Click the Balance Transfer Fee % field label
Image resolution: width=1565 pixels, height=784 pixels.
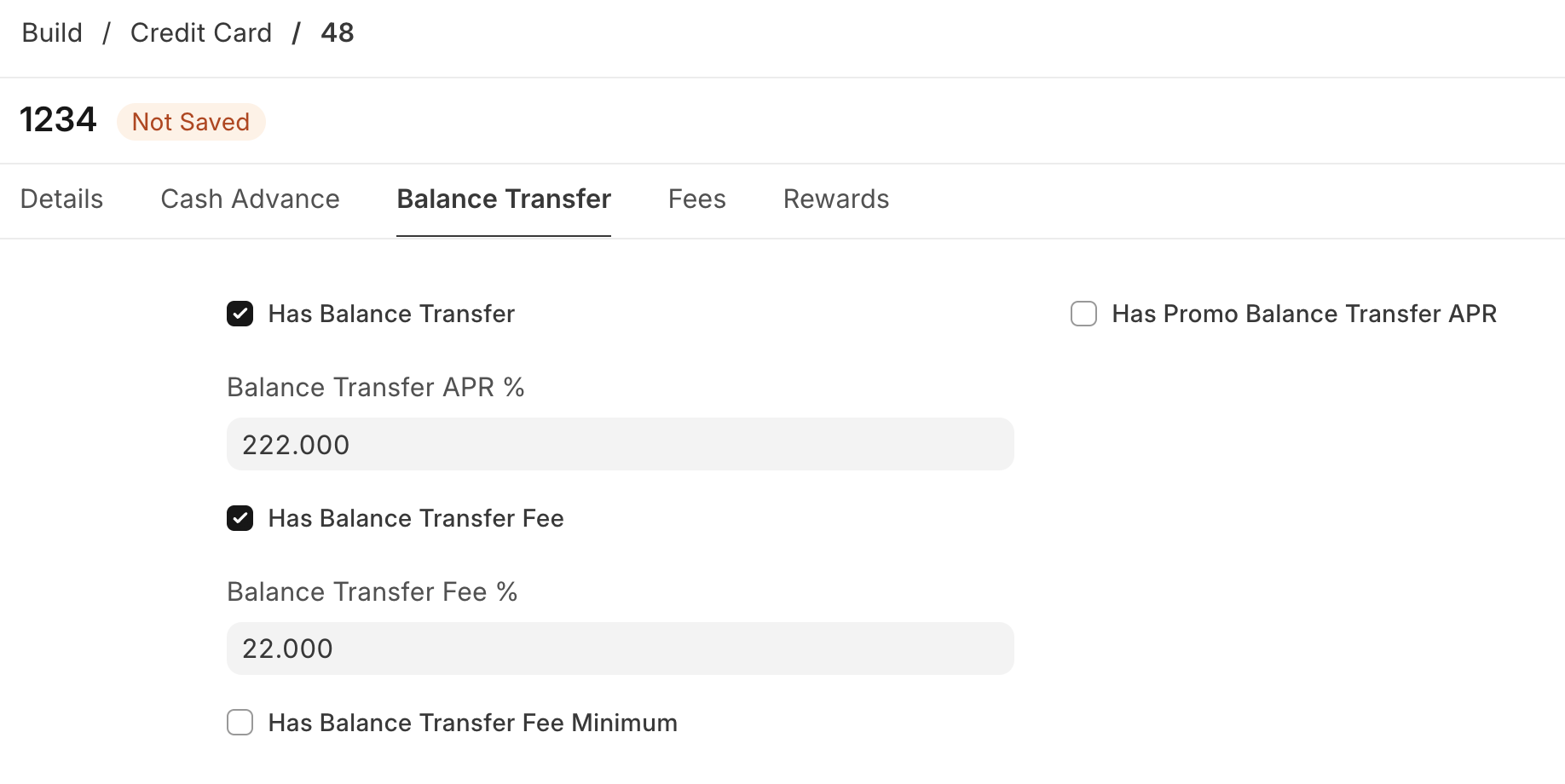pos(372,592)
